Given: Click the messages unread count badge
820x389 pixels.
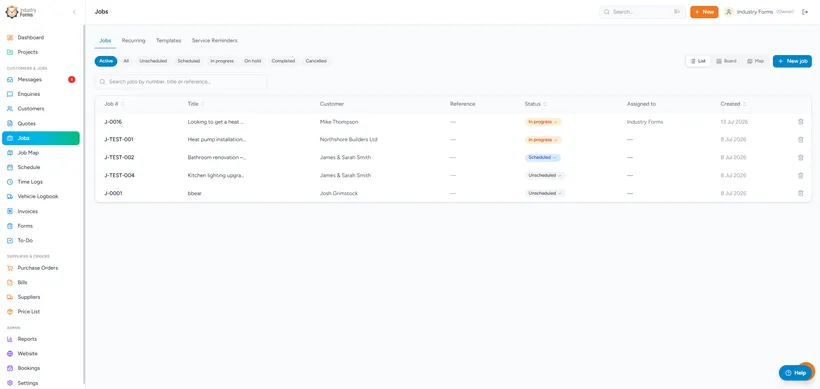Looking at the screenshot, I should tap(72, 79).
